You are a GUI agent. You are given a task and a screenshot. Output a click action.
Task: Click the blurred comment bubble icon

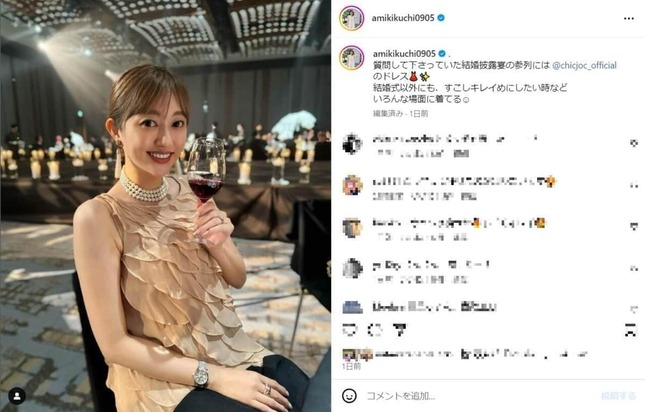click(x=375, y=330)
